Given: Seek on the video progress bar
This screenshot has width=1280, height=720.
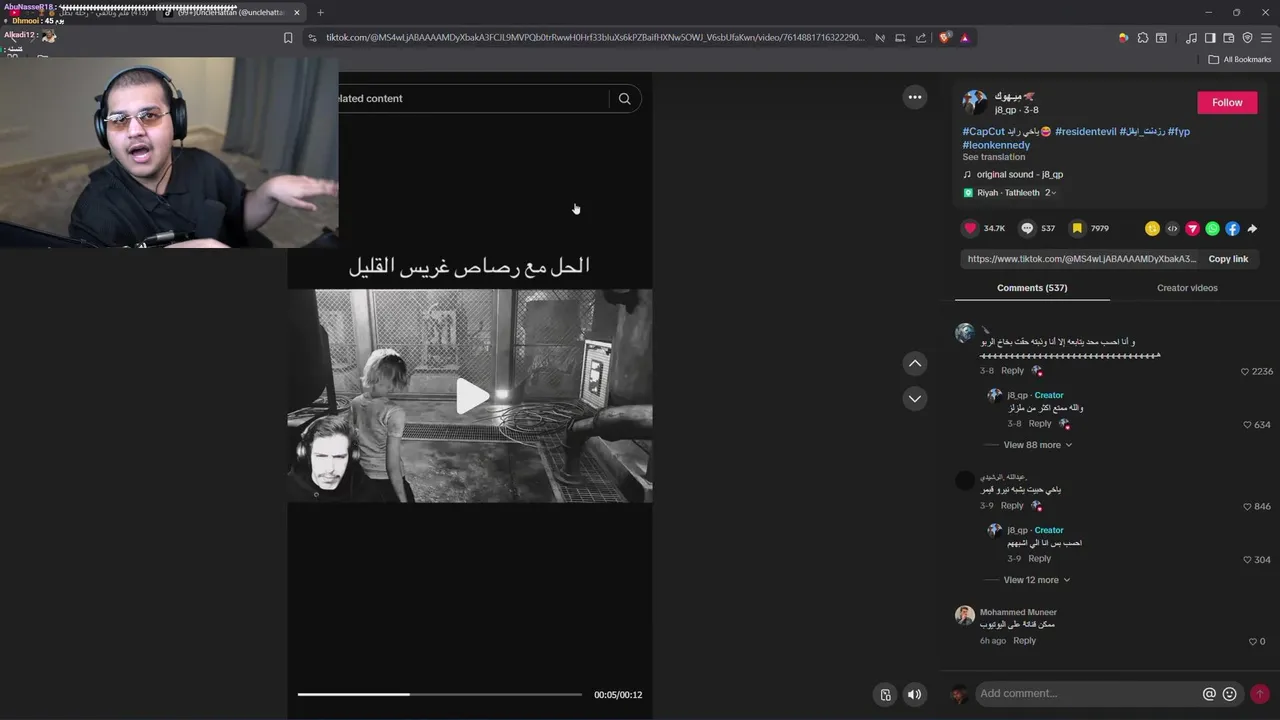Looking at the screenshot, I should coord(439,694).
